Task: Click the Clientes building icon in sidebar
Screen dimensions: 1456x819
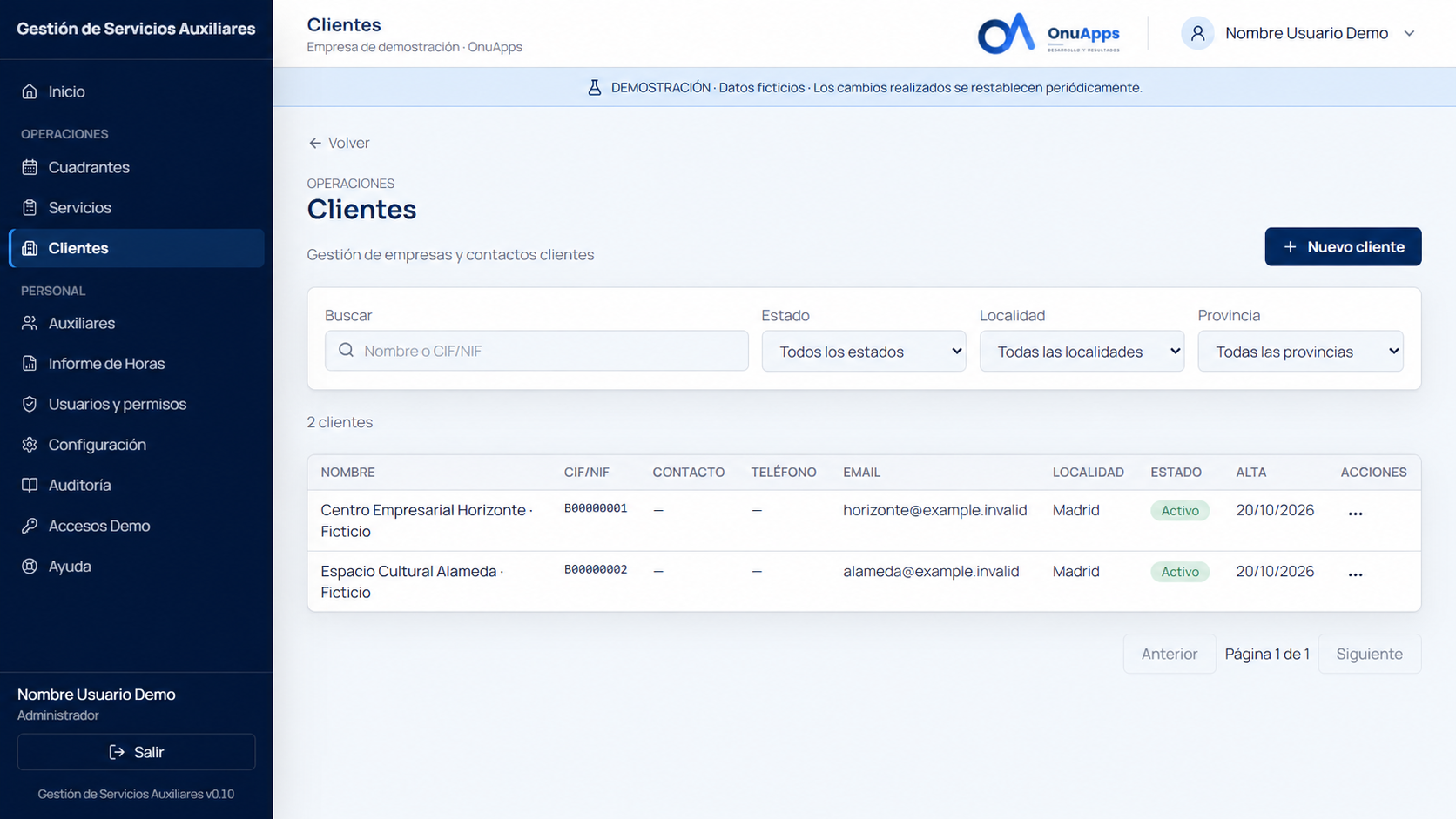Action: point(30,248)
